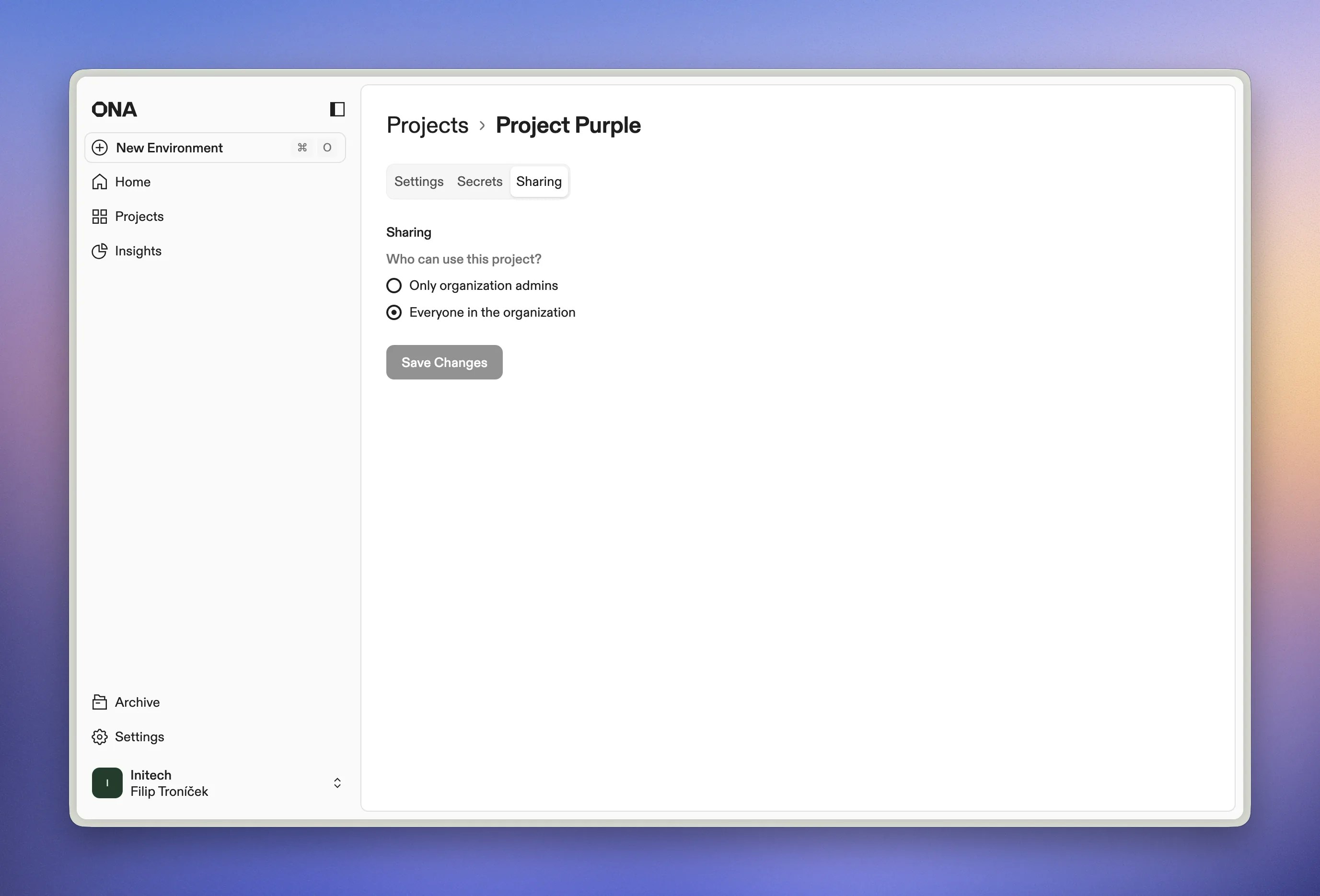Switch to the Settings tab
Screen dimensions: 1320x896
[x=418, y=182]
